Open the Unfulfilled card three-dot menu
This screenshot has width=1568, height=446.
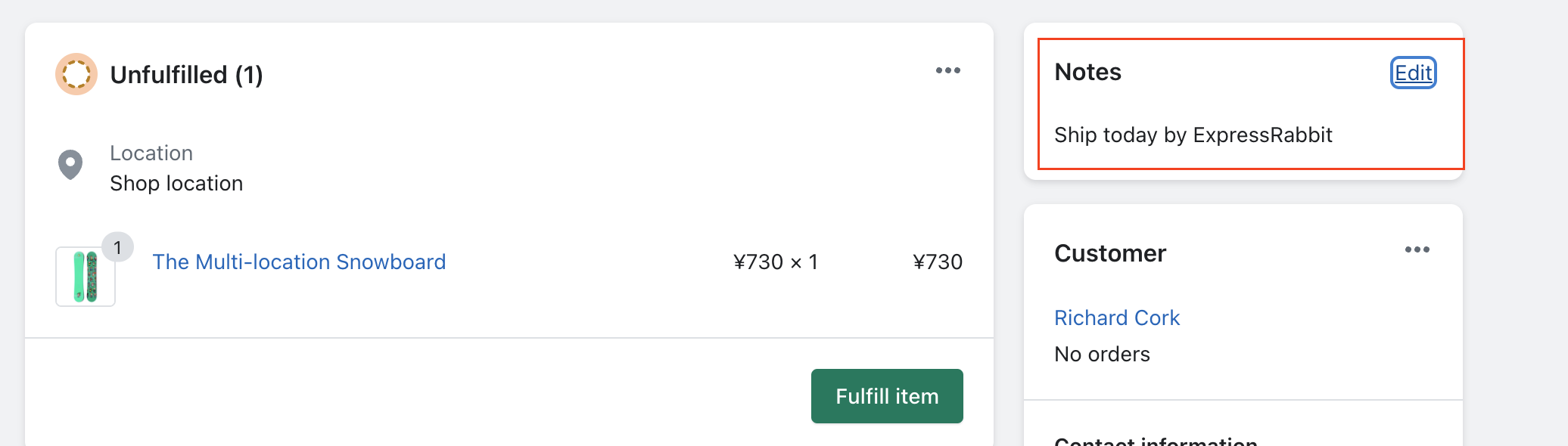point(947,70)
